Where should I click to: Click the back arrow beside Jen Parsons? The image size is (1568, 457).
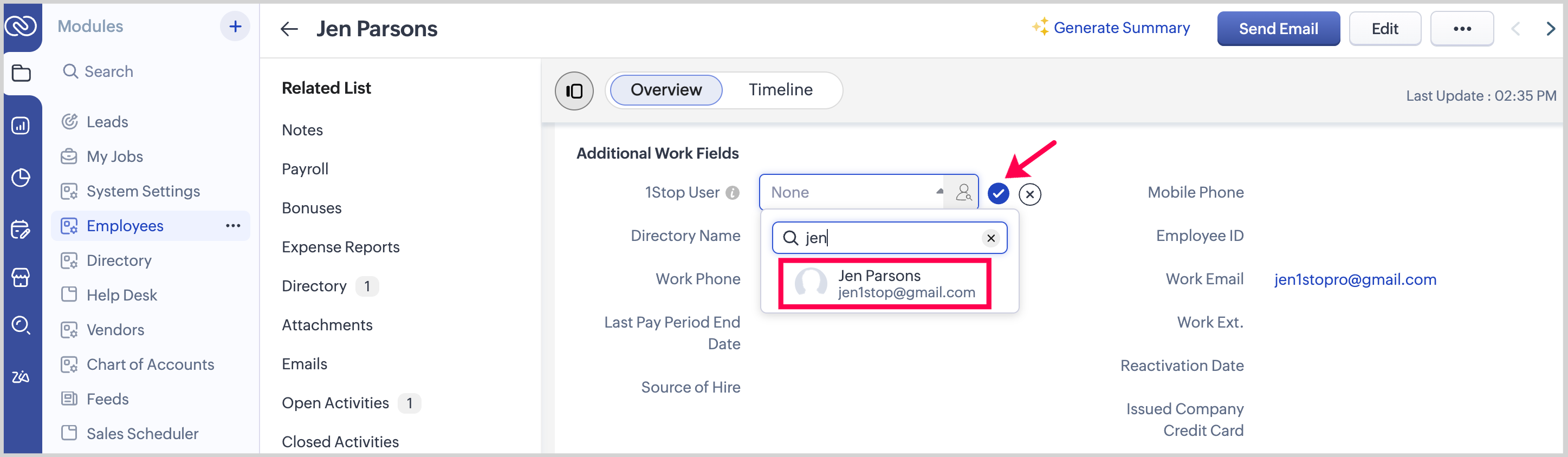point(289,29)
